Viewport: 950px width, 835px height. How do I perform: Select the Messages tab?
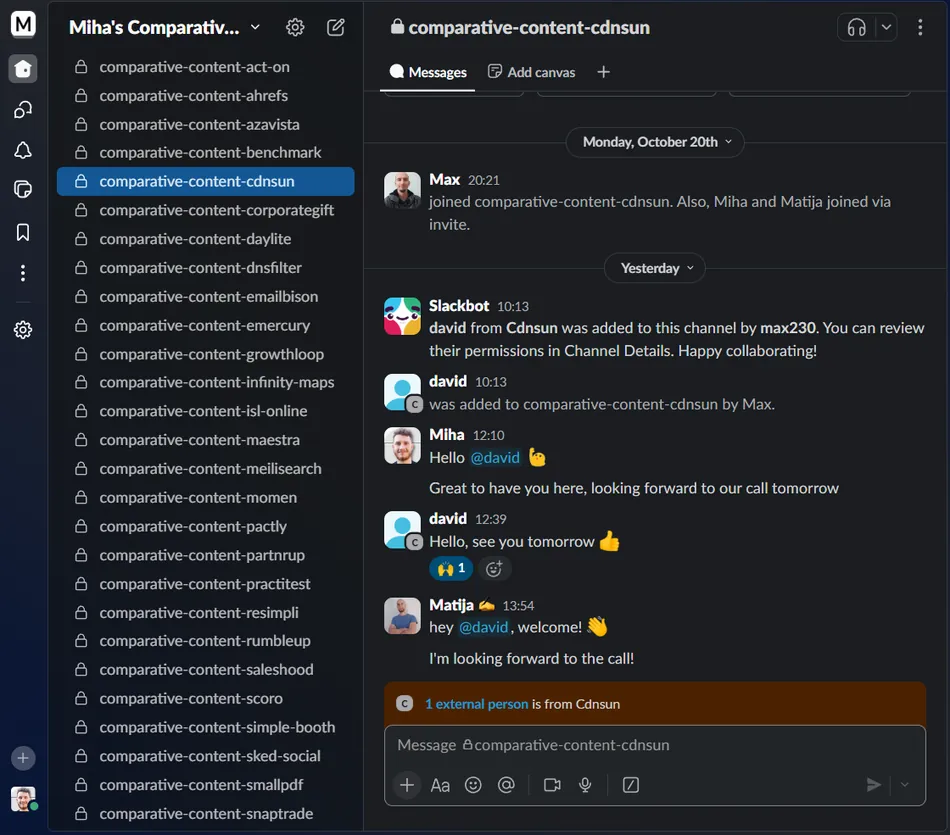pos(427,72)
